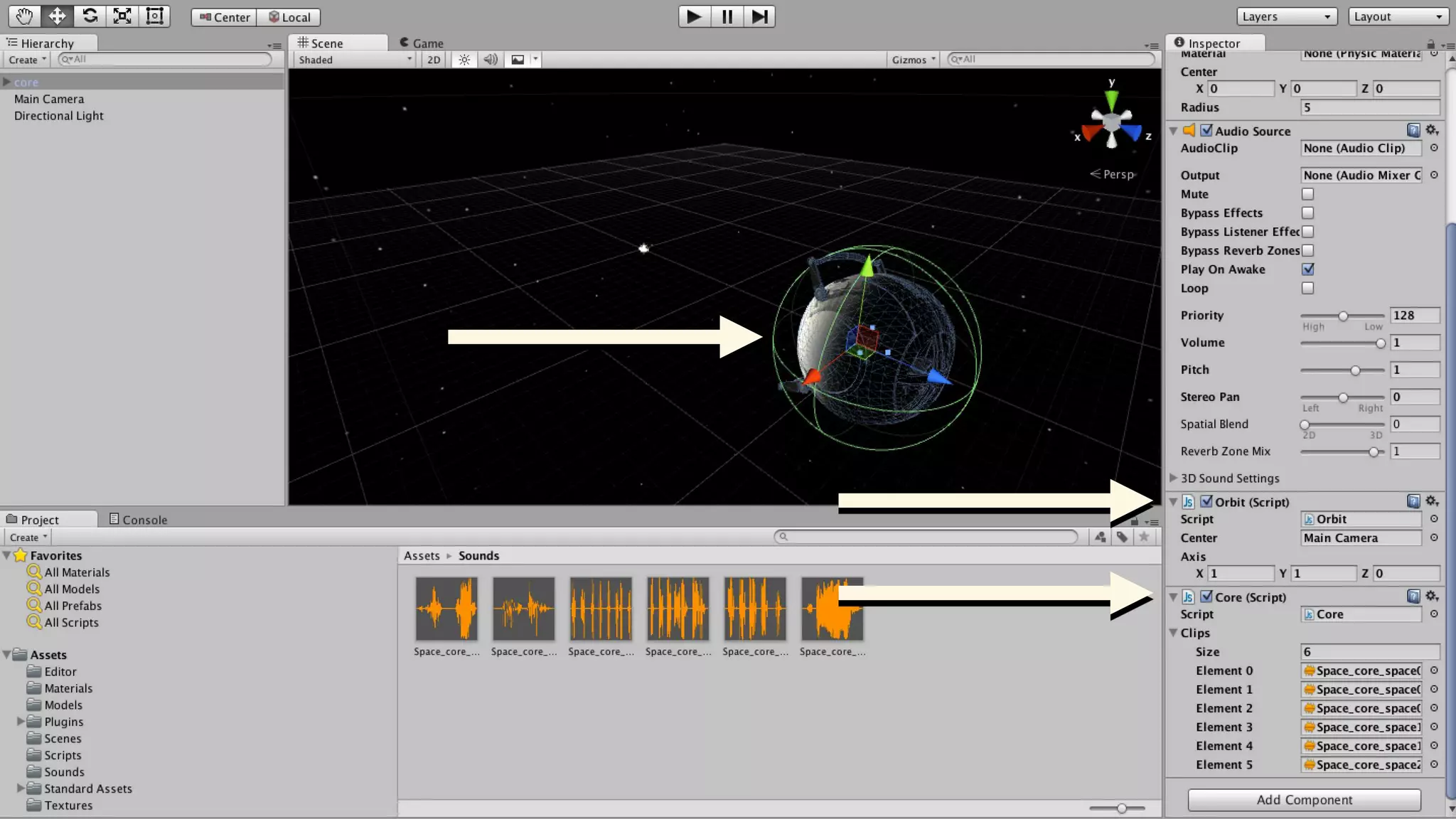
Task: Select the Scale tool
Action: 122,16
